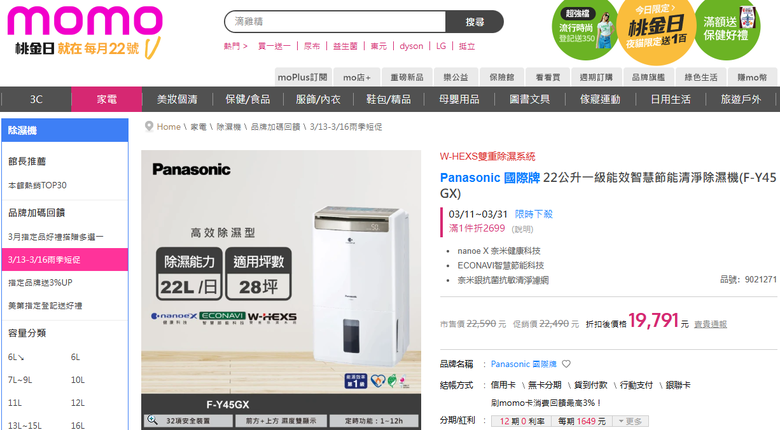Switch to the 美妝個清 menu item
The width and height of the screenshot is (780, 430).
[x=177, y=99]
